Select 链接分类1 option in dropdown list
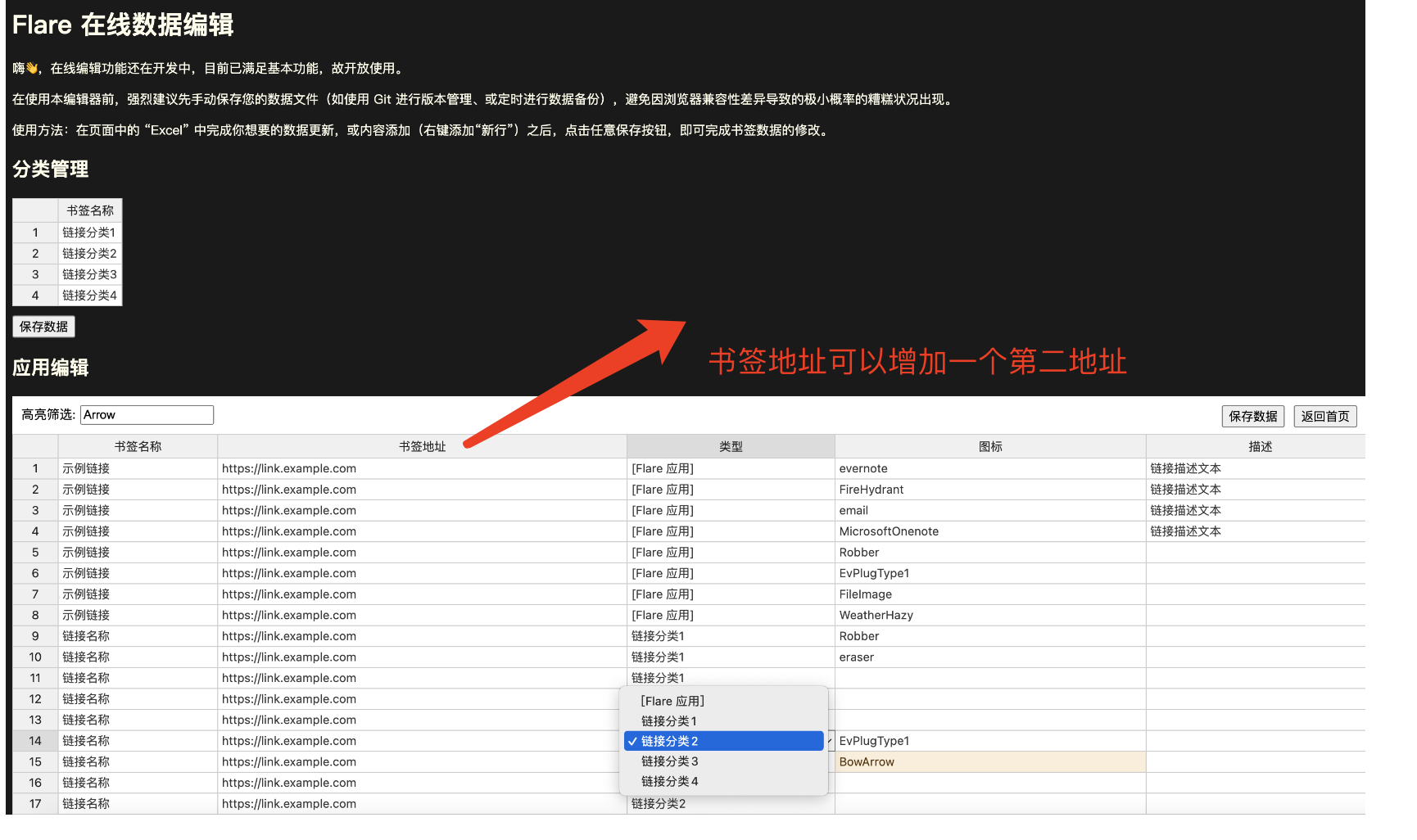This screenshot has width=1417, height=840. [x=723, y=721]
